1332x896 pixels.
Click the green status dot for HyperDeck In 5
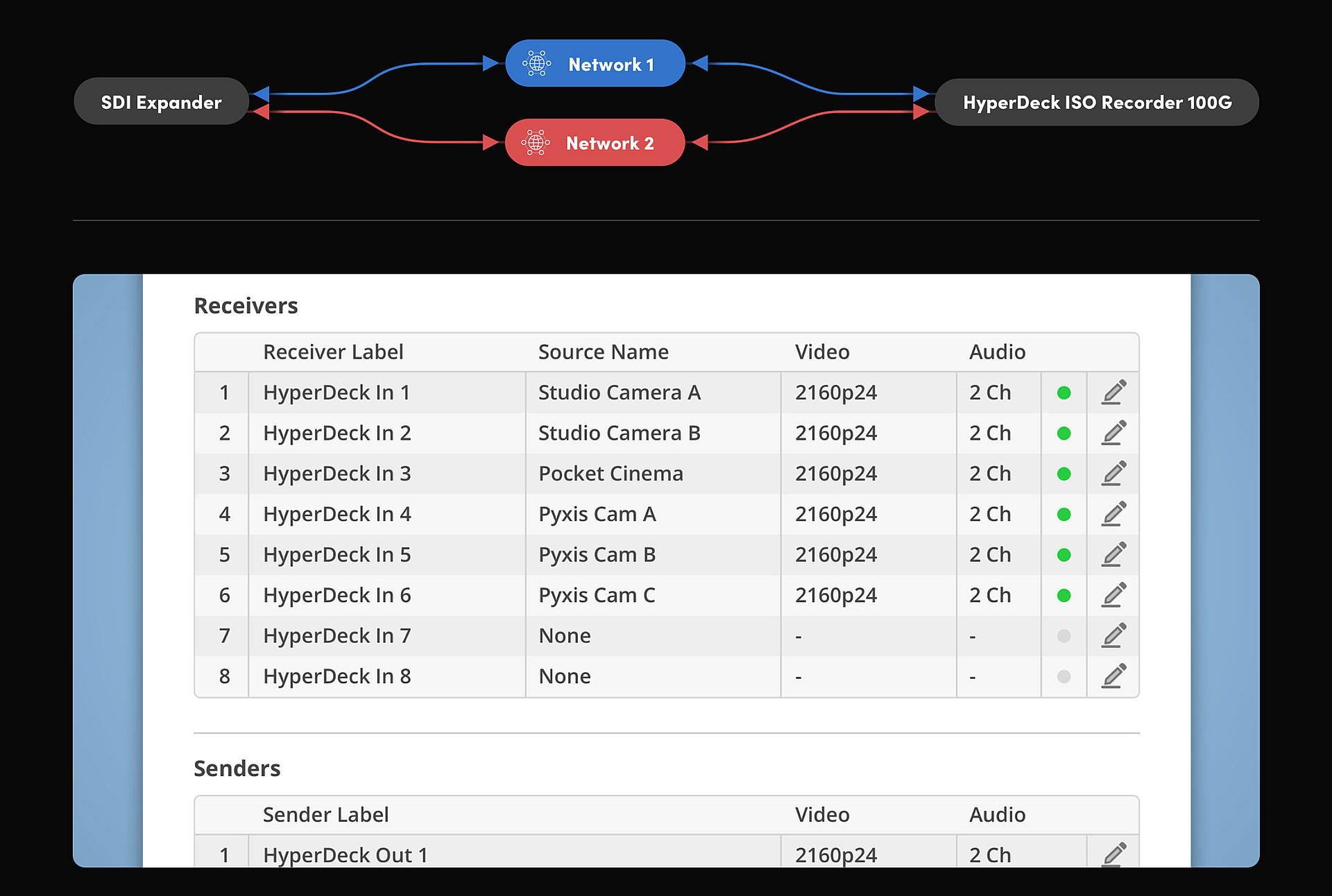[1064, 555]
